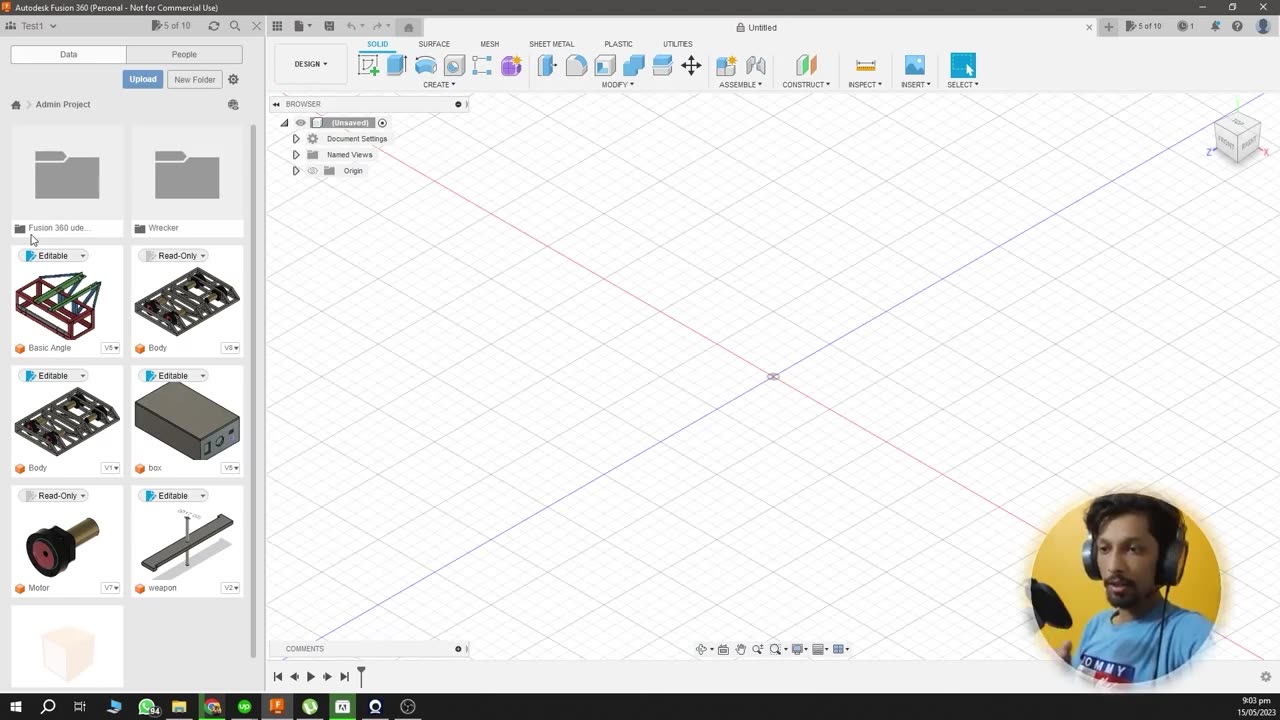Switch to the UTILITIES tab
1280x720 pixels.
click(677, 44)
